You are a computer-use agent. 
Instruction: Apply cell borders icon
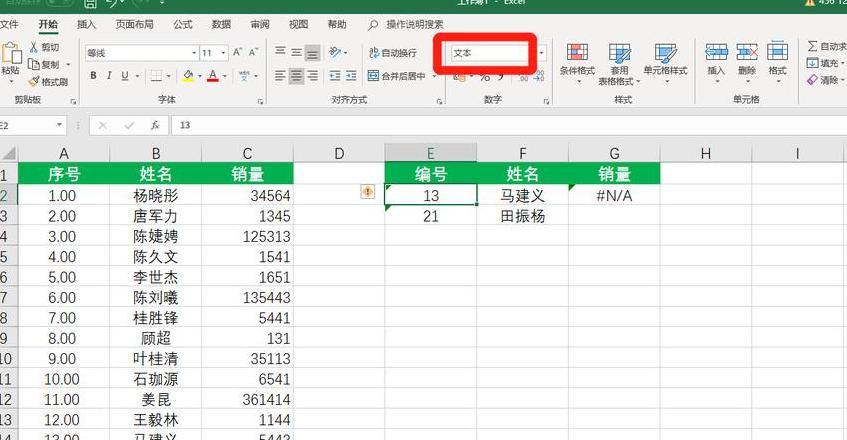[156, 76]
